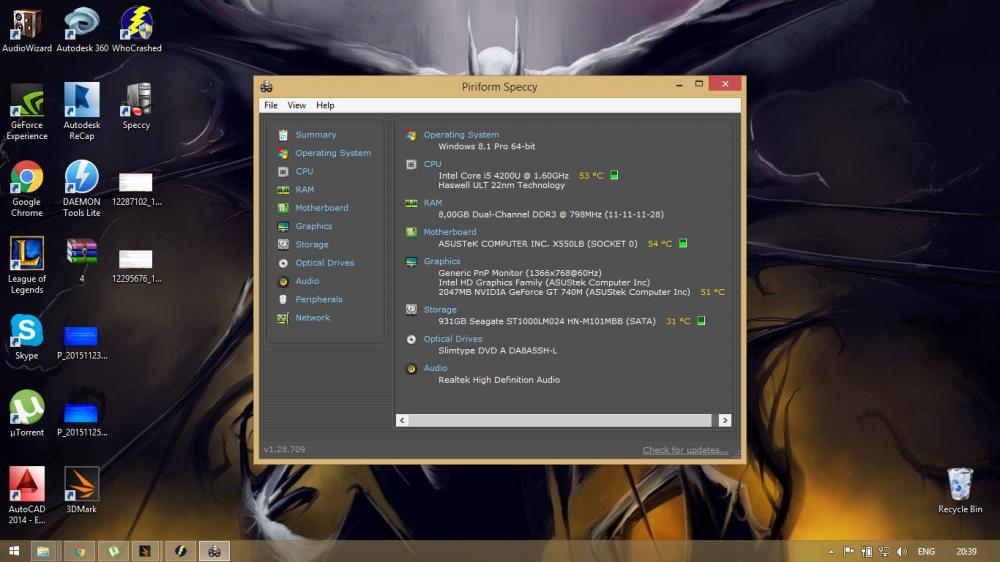Select Summary in the Speccy sidebar

(315, 135)
